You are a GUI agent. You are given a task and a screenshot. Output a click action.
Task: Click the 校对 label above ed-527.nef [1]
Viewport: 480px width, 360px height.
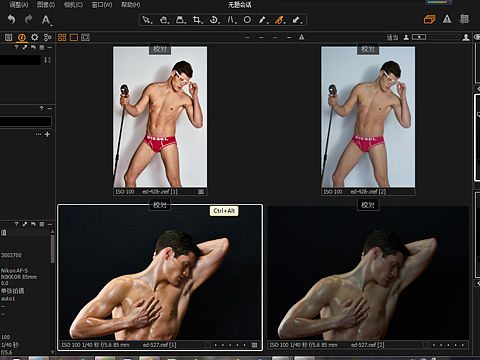(x=160, y=205)
